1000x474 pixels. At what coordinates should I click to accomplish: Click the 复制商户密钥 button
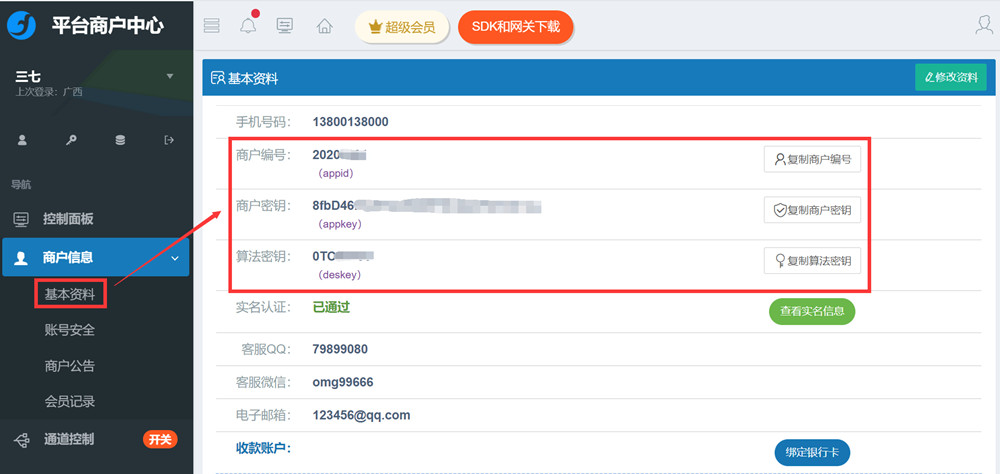(x=812, y=210)
